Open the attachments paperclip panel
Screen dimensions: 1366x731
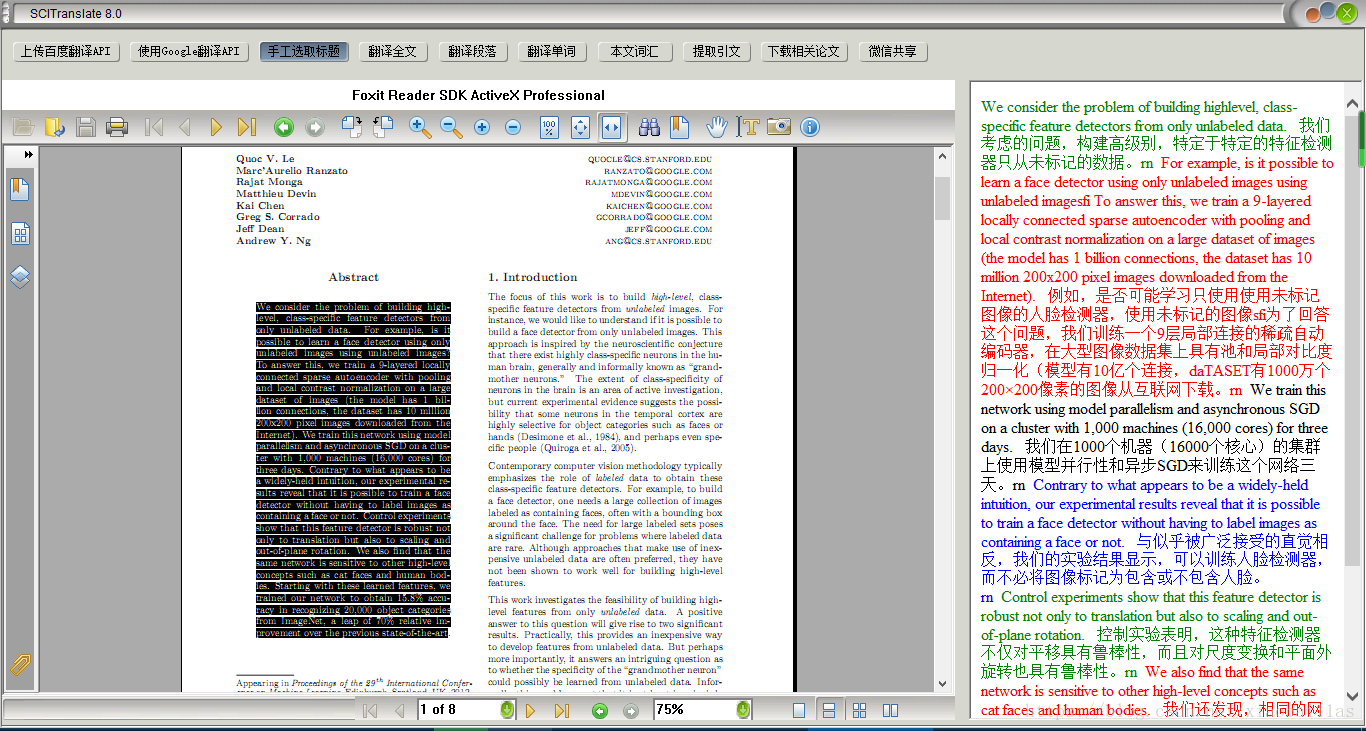point(20,665)
